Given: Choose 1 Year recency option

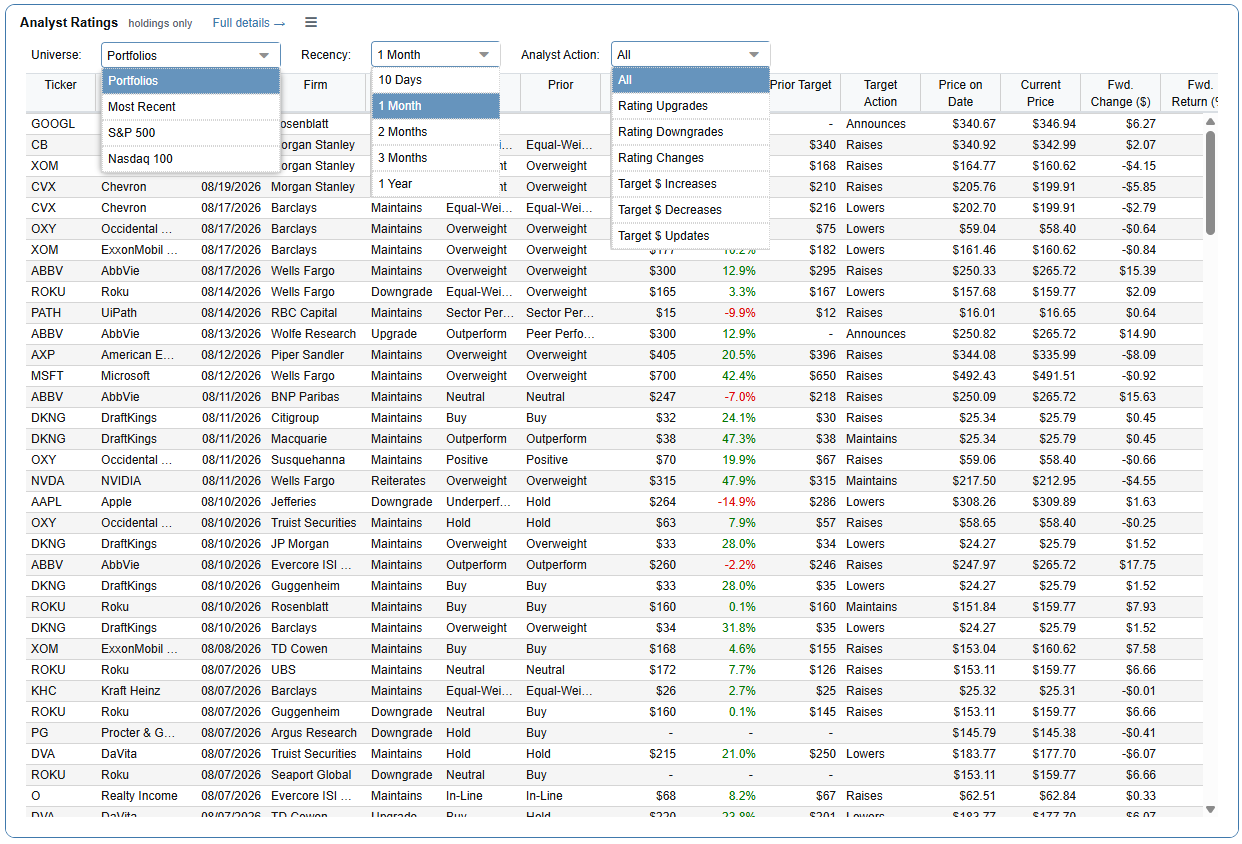Looking at the screenshot, I should tap(435, 184).
